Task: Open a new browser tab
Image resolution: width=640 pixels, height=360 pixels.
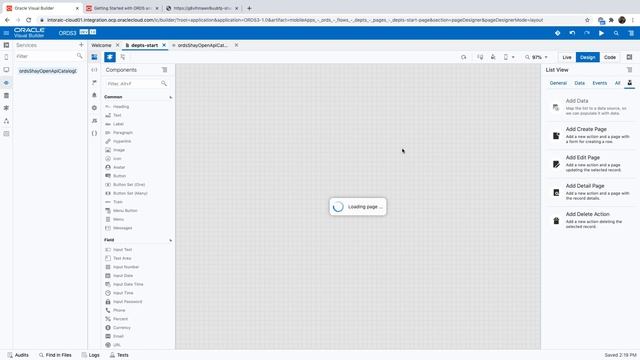Action: point(249,8)
